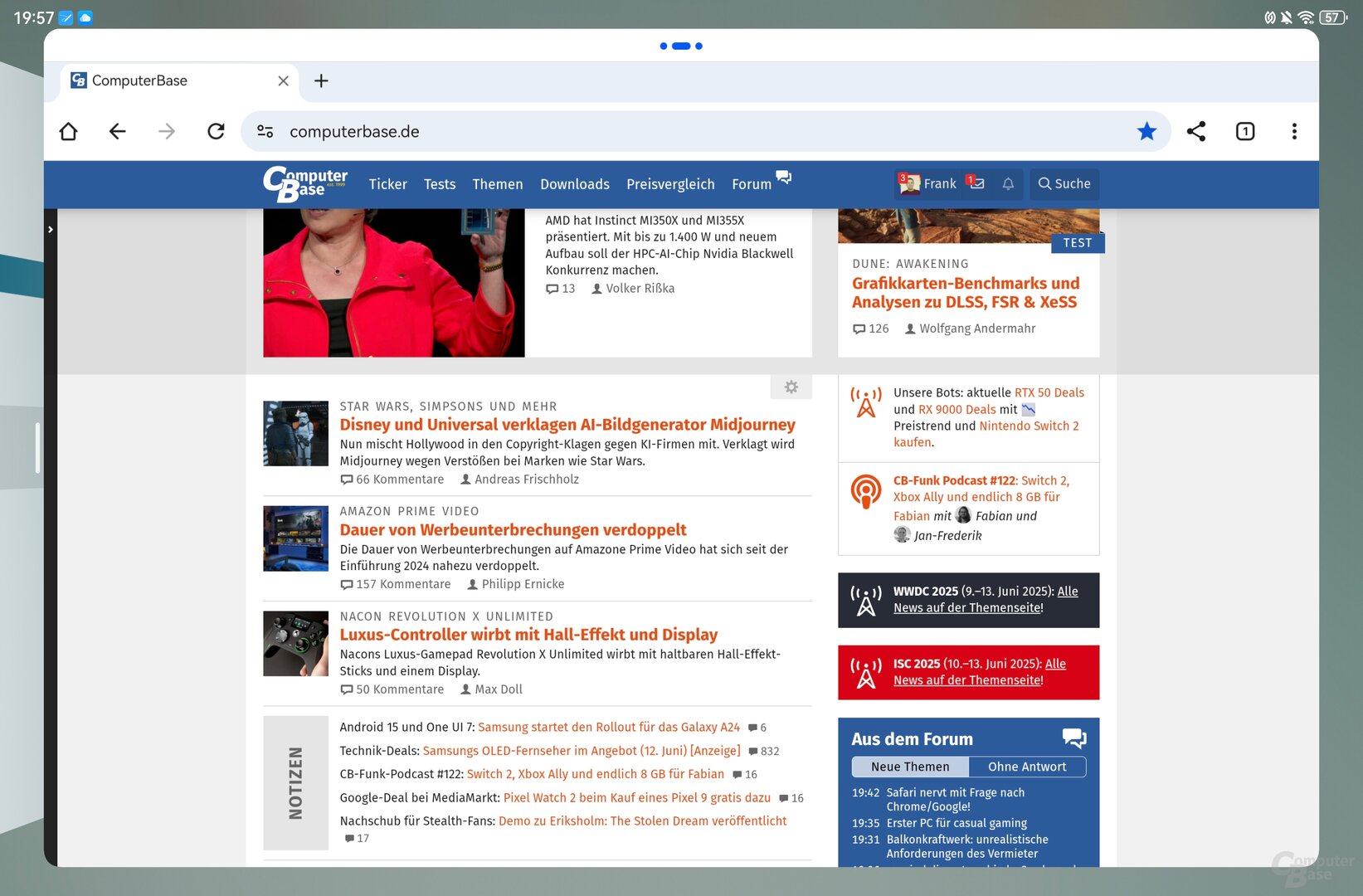This screenshot has height=896, width=1363.
Task: Open Pixel Watch 2 gratis deal note
Action: (637, 797)
